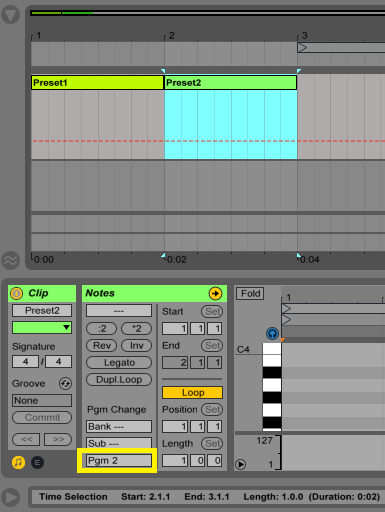Show the Notes box via musical note icon
This screenshot has height=512, width=385.
pos(18,462)
